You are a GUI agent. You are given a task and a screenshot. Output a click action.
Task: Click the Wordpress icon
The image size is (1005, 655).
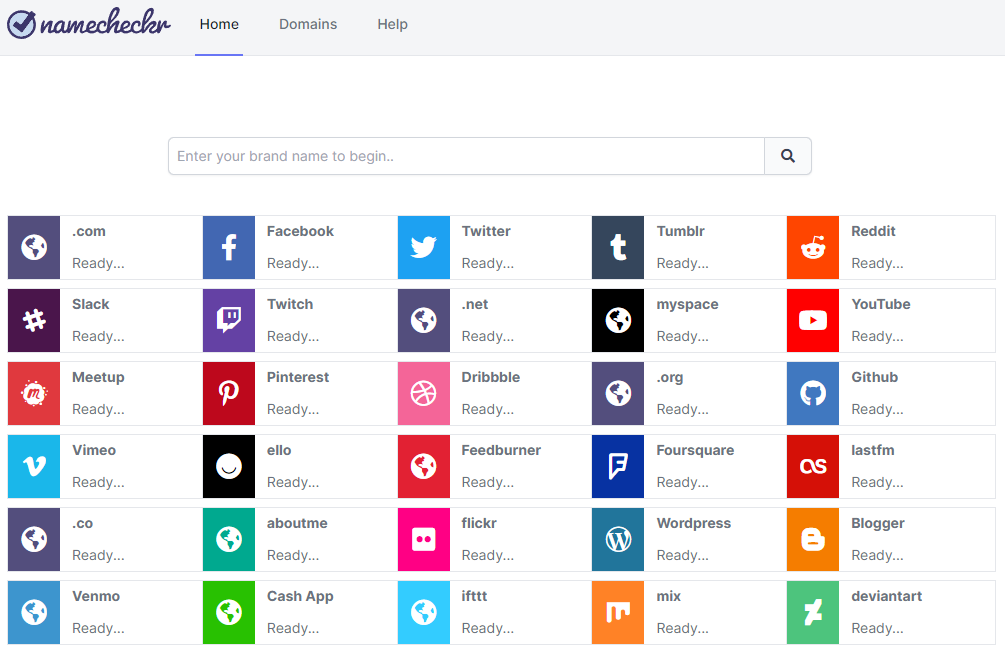(617, 539)
